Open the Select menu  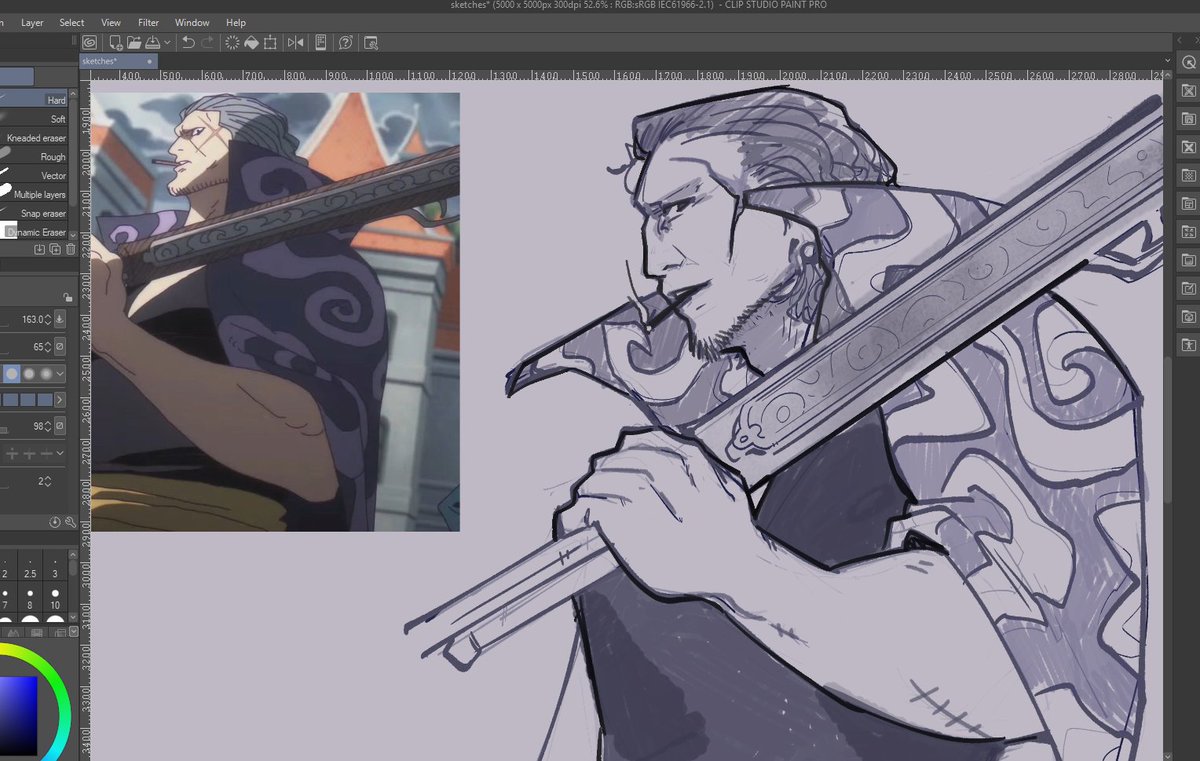tap(72, 22)
